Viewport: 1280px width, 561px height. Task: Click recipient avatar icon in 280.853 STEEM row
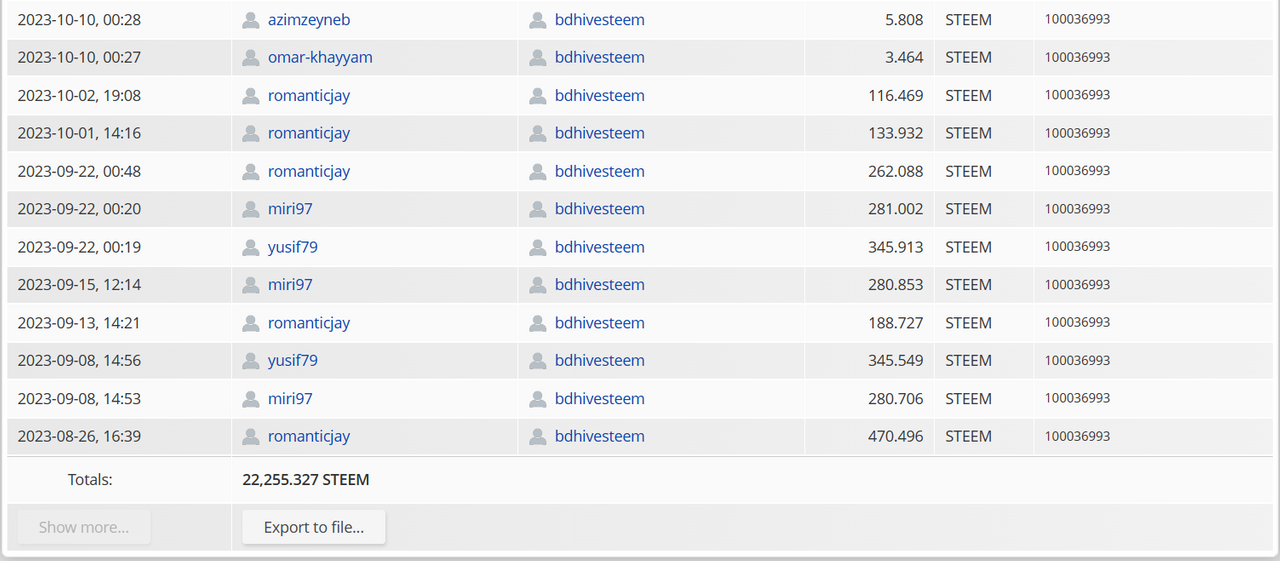coord(538,286)
